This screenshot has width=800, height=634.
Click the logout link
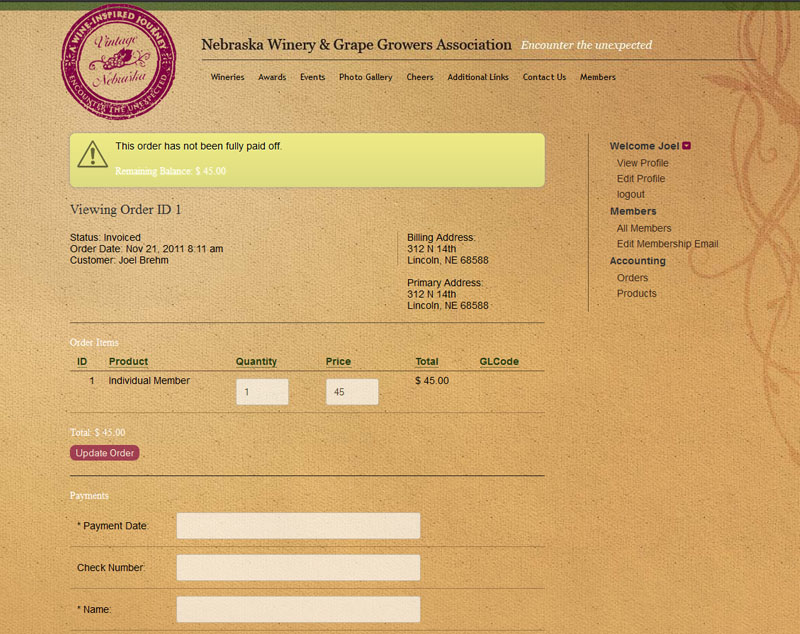click(x=631, y=195)
